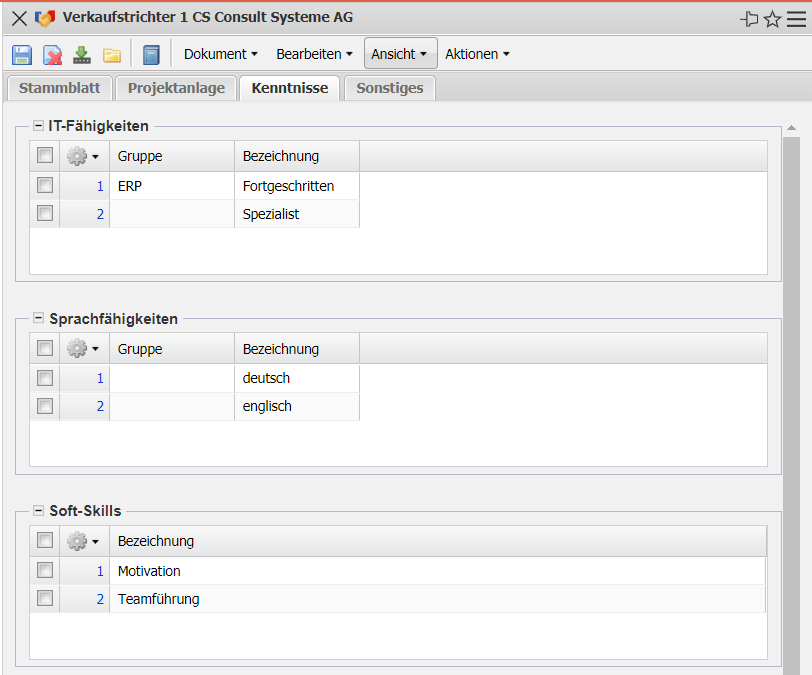The image size is (812, 675).
Task: Click the blue book icon in toolbar
Action: click(151, 55)
